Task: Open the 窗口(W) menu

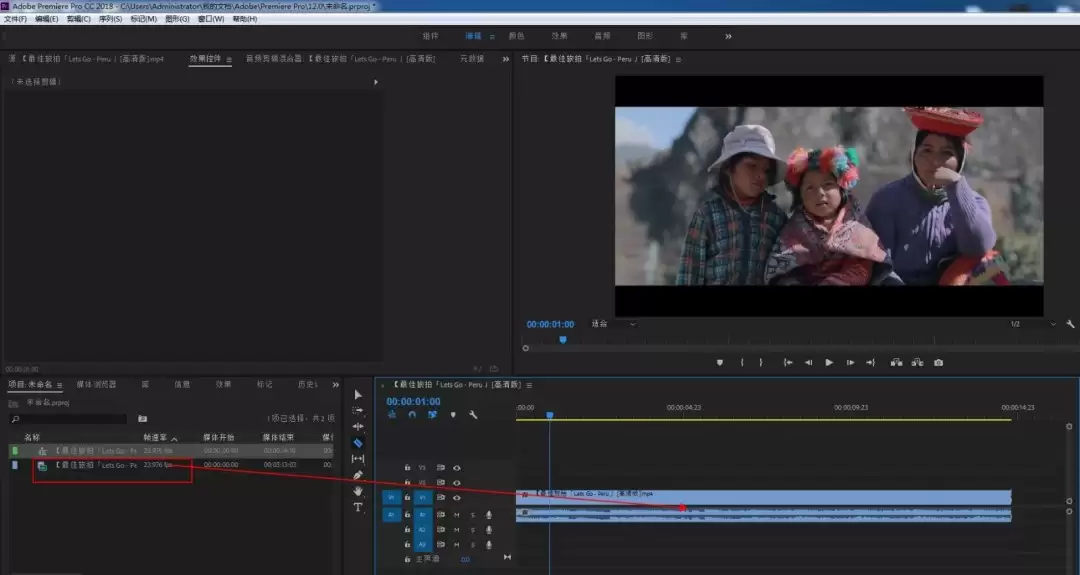Action: click(x=211, y=19)
